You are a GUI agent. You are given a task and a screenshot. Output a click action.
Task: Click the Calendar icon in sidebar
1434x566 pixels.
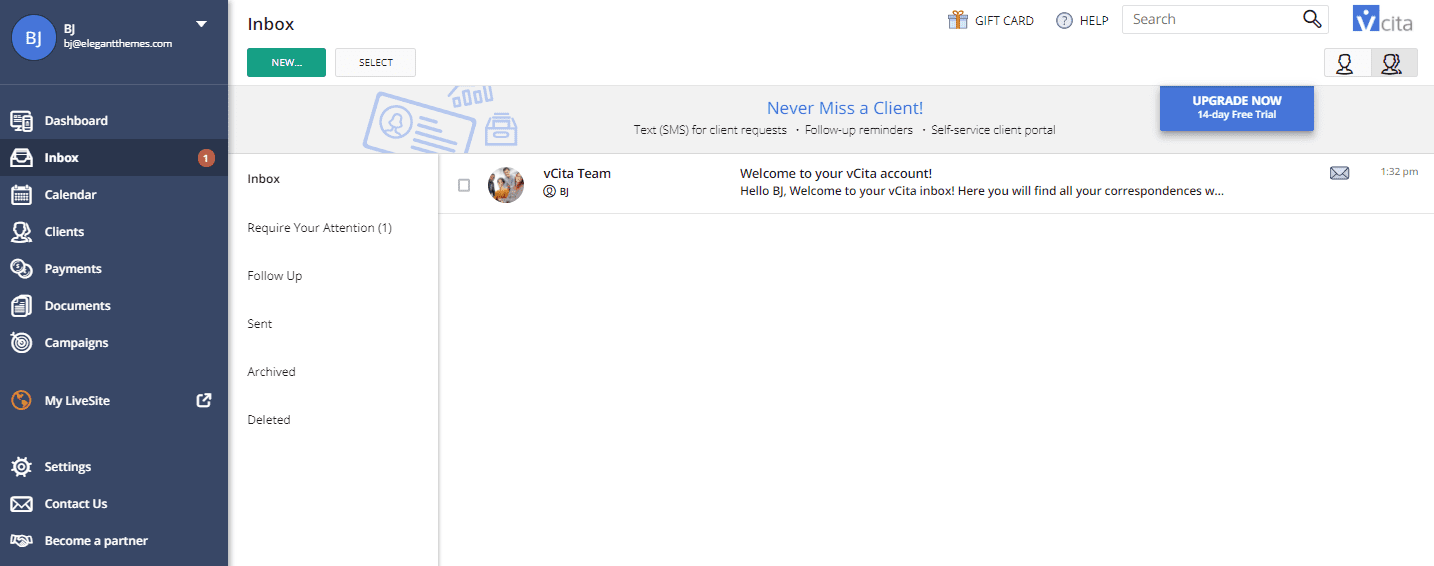pos(21,195)
